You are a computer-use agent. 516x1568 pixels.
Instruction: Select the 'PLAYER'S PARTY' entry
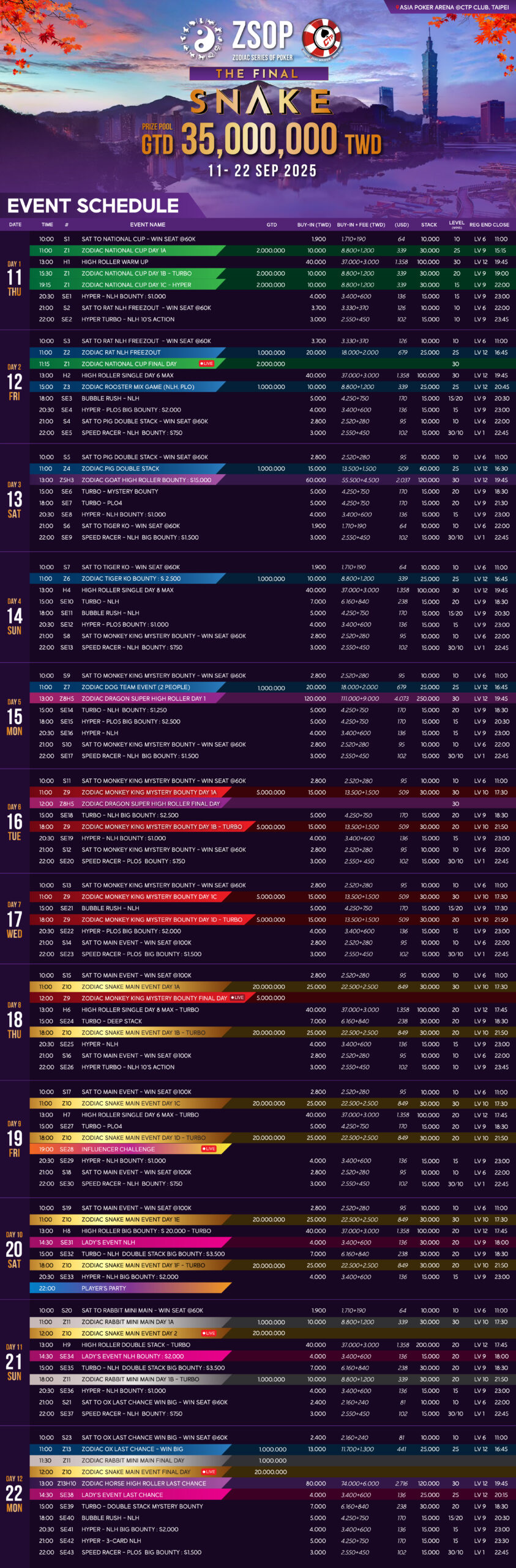pos(103,1288)
